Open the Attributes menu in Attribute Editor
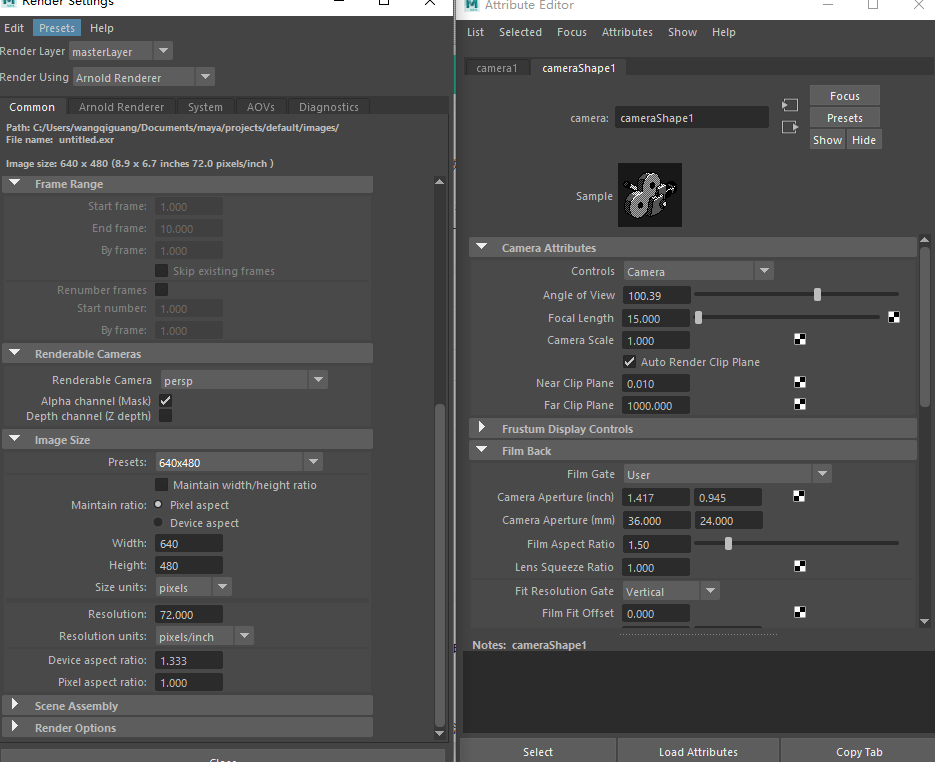The height and width of the screenshot is (762, 935). point(627,32)
